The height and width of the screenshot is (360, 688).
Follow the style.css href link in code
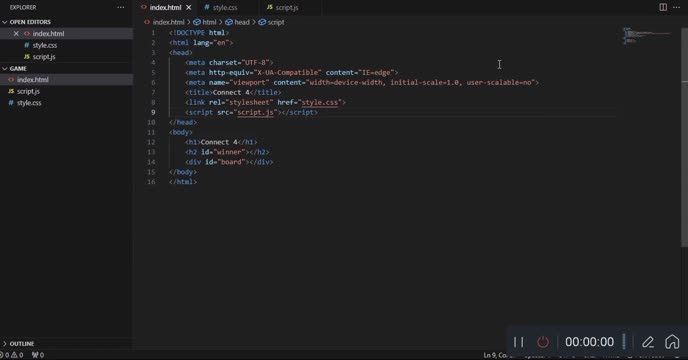point(320,102)
